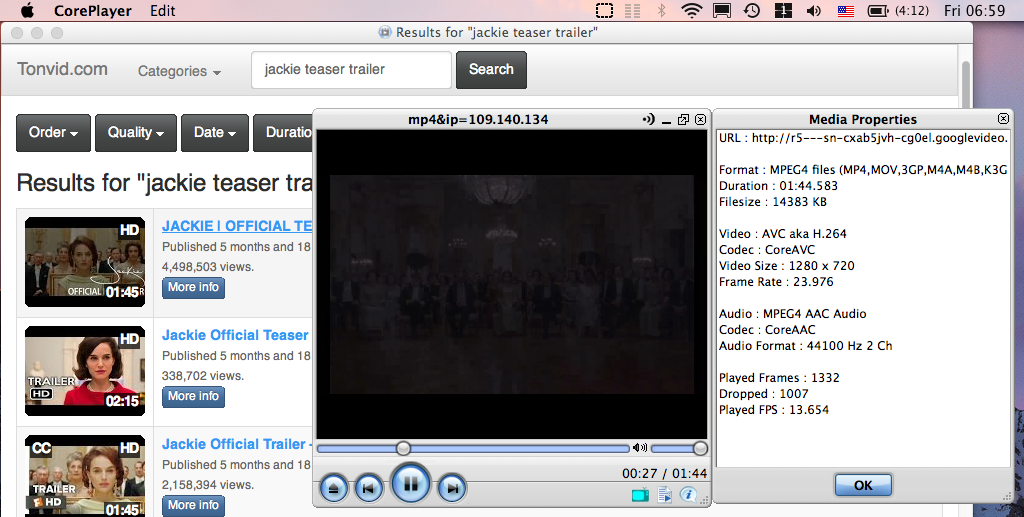The width and height of the screenshot is (1024, 517).
Task: Click the Search button
Action: coord(491,70)
